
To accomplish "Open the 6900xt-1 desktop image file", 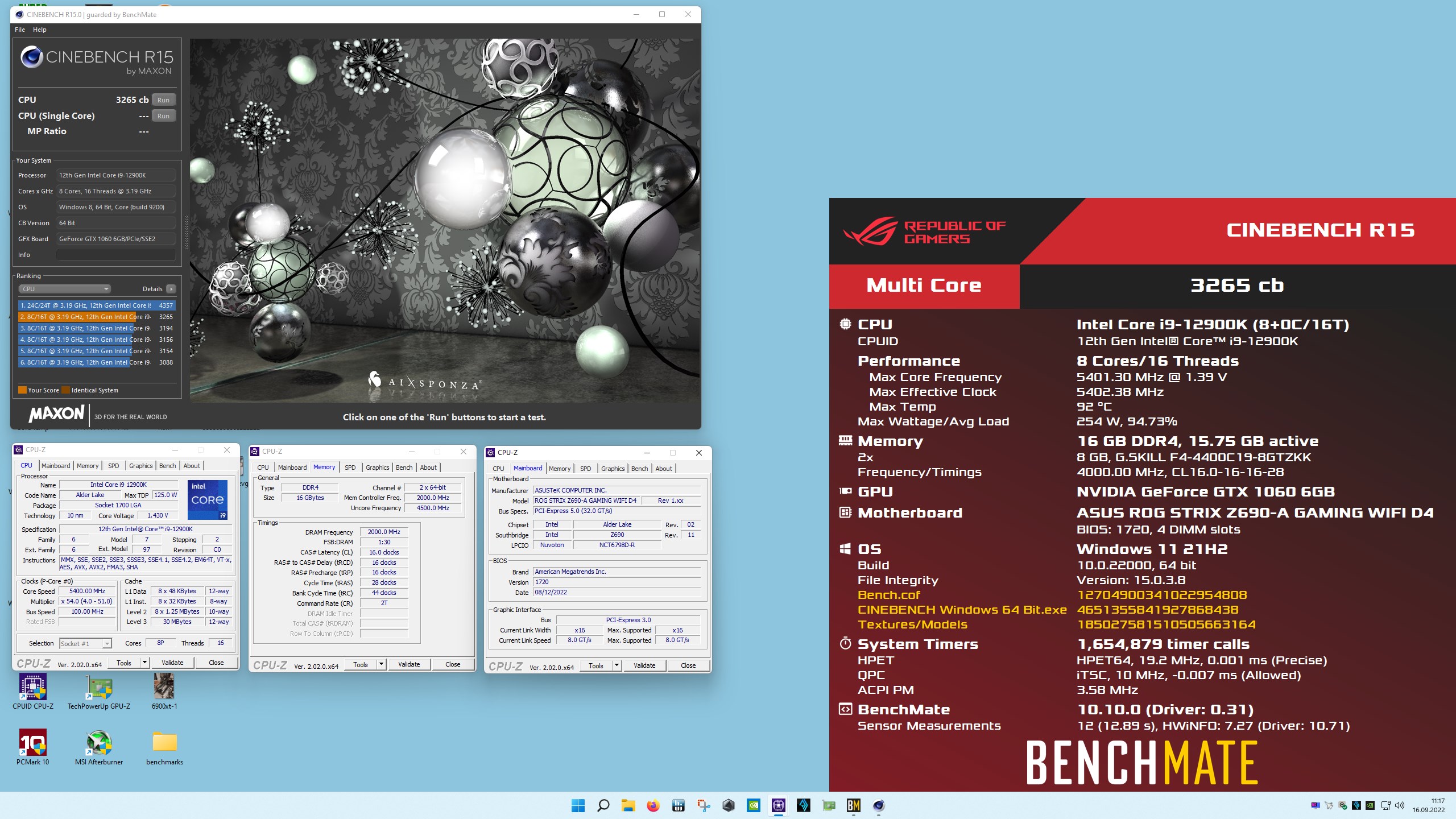I will (164, 691).
